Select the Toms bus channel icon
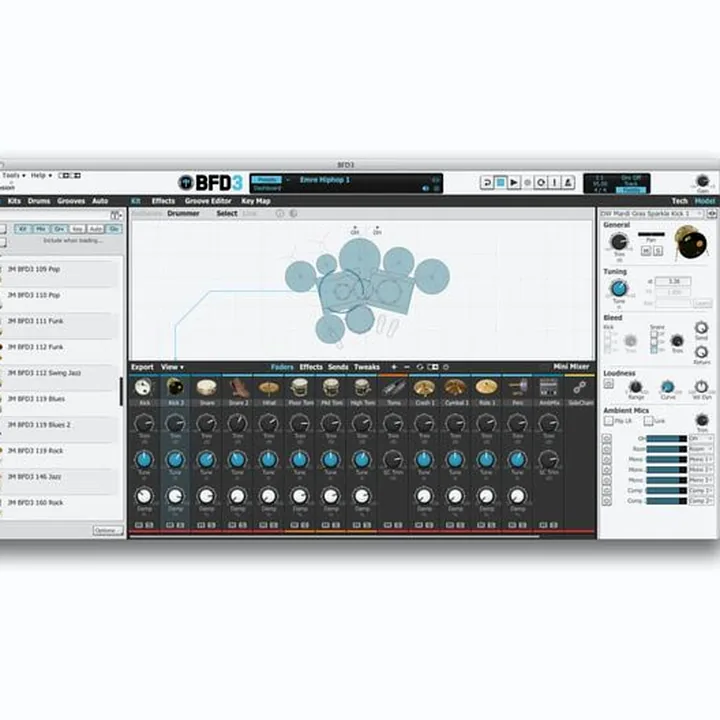The width and height of the screenshot is (720, 720). pos(393,388)
